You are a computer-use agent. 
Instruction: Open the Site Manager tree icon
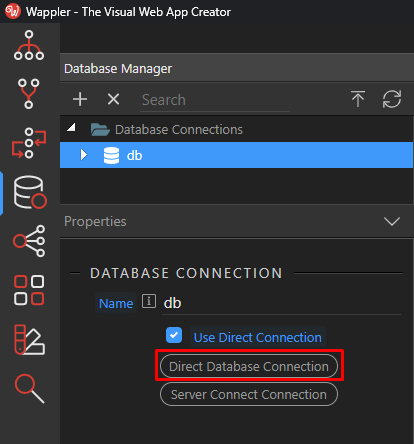point(29,45)
